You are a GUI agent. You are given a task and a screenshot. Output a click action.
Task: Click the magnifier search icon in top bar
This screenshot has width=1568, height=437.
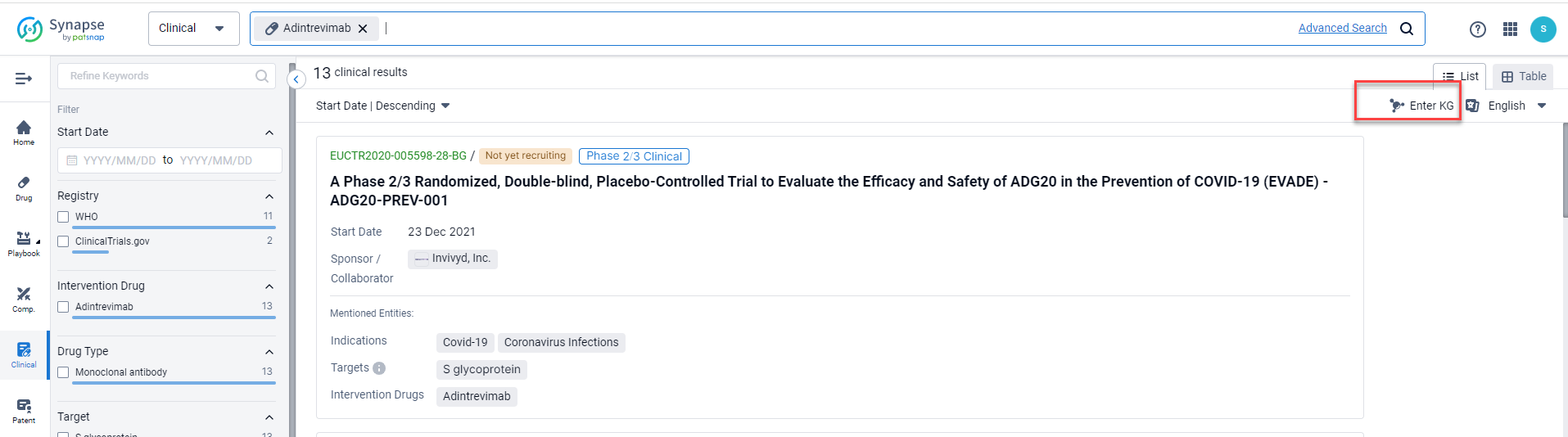1407,29
